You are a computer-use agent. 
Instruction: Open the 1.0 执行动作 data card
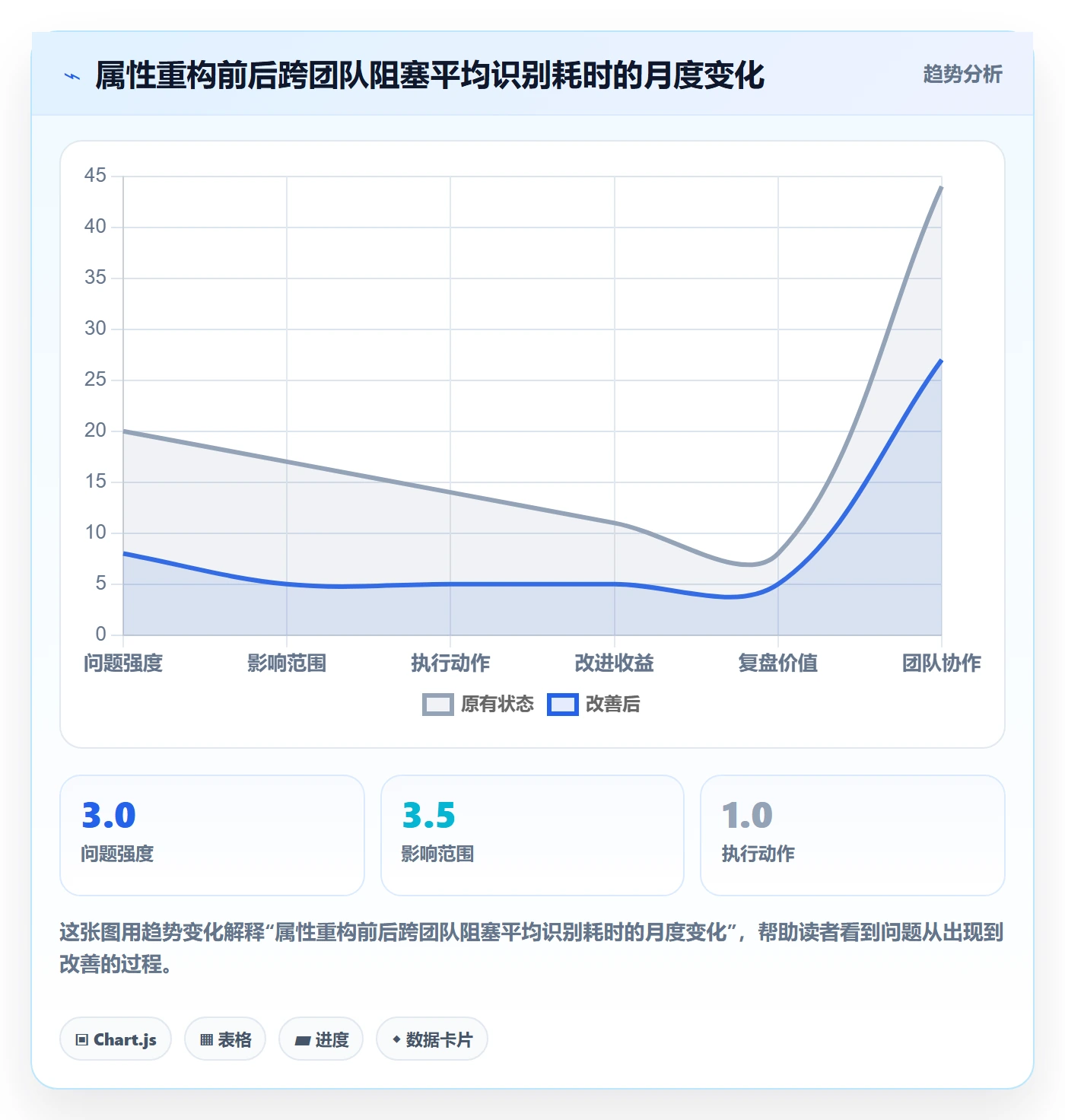(x=853, y=835)
